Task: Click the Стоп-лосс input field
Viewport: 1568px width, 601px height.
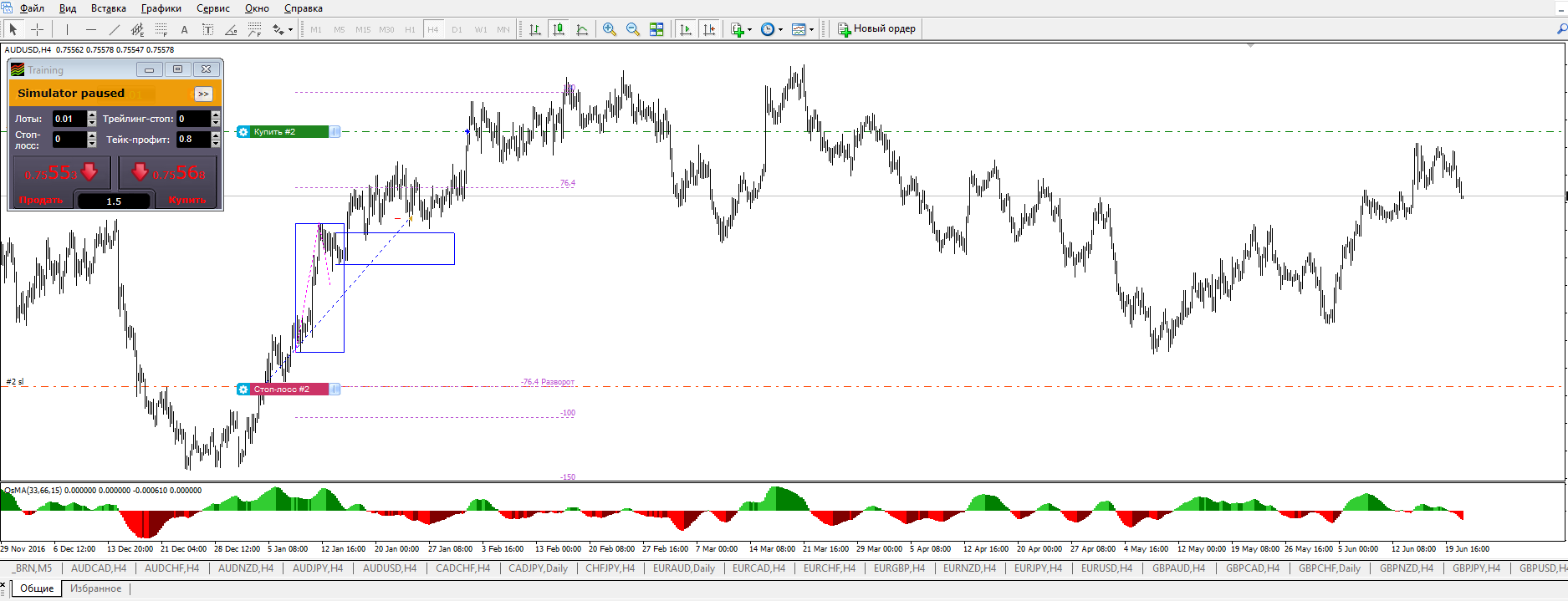Action: tap(69, 140)
